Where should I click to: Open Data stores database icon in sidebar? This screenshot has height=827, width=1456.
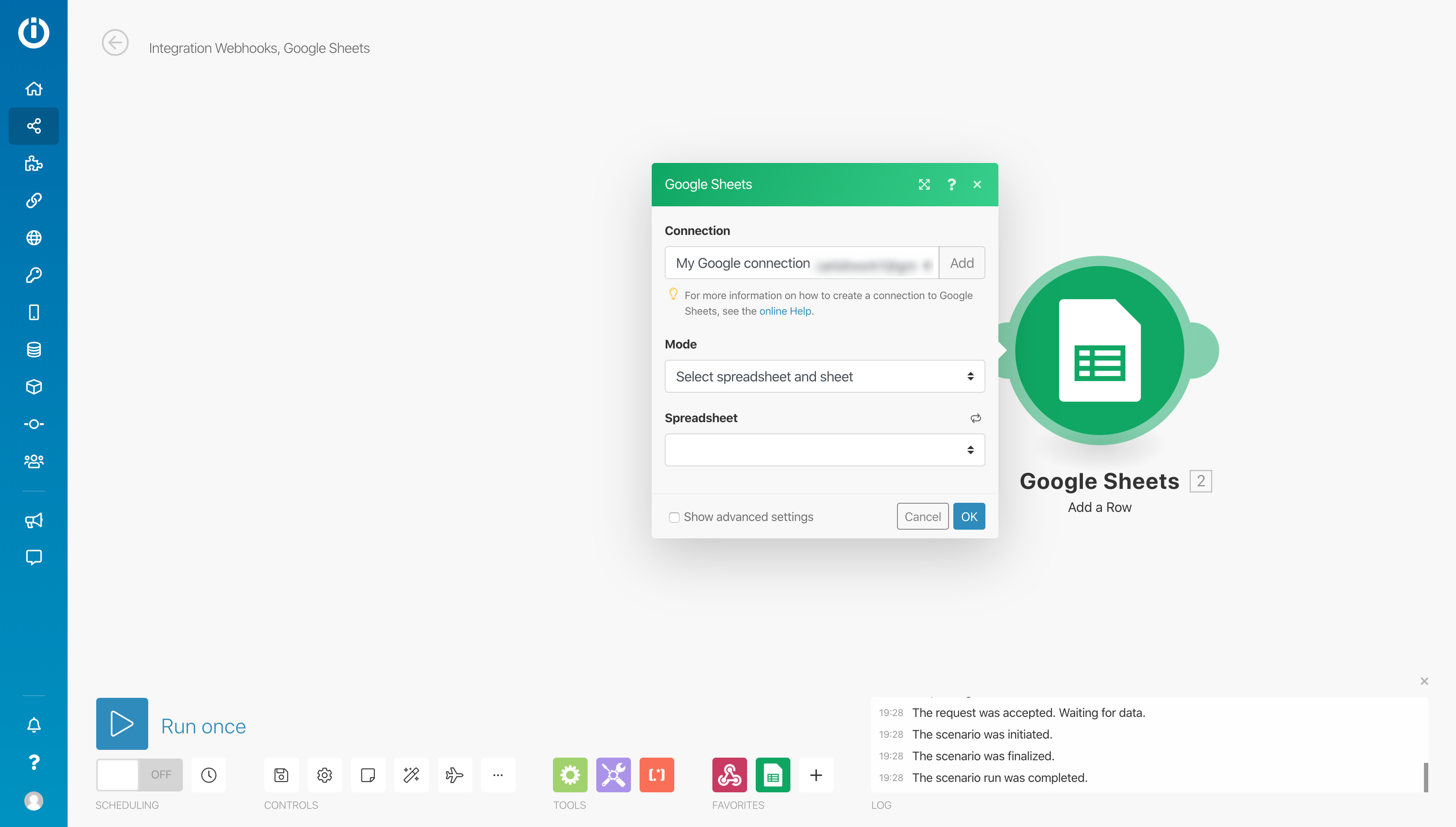[33, 350]
